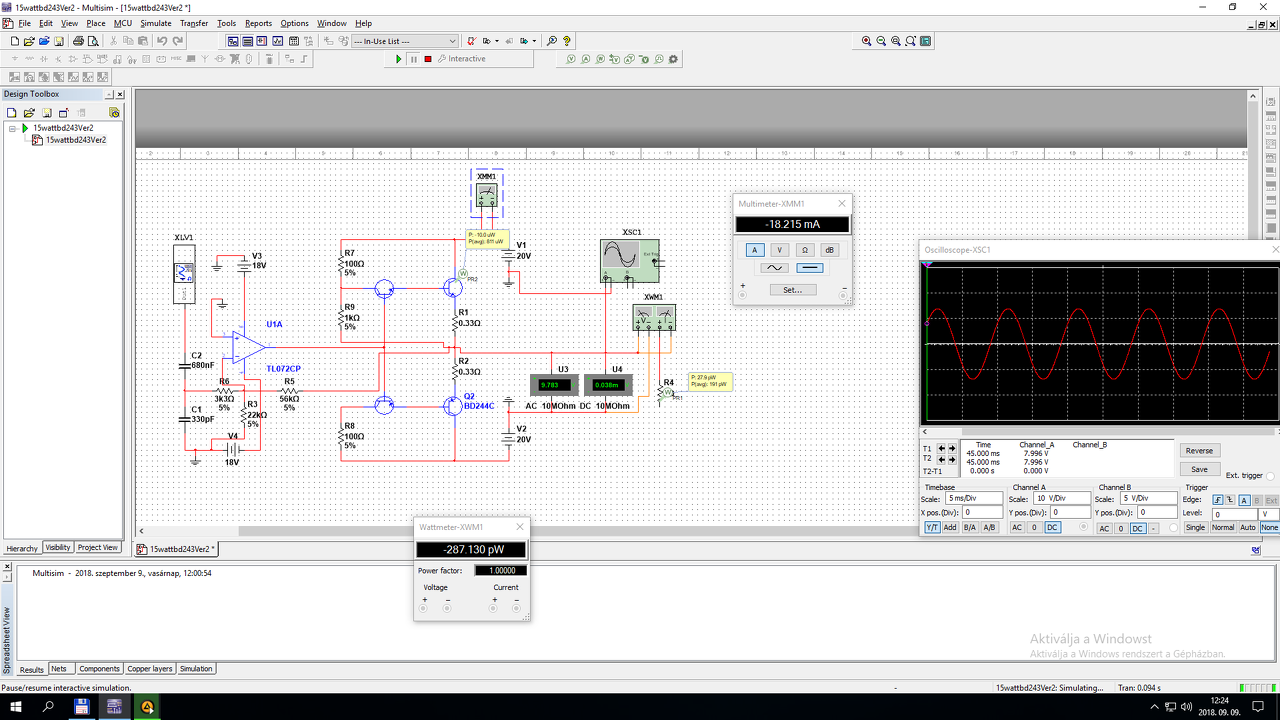Image resolution: width=1280 pixels, height=720 pixels.
Task: Choose AC sine wave mode on multimeter
Action: (x=774, y=268)
